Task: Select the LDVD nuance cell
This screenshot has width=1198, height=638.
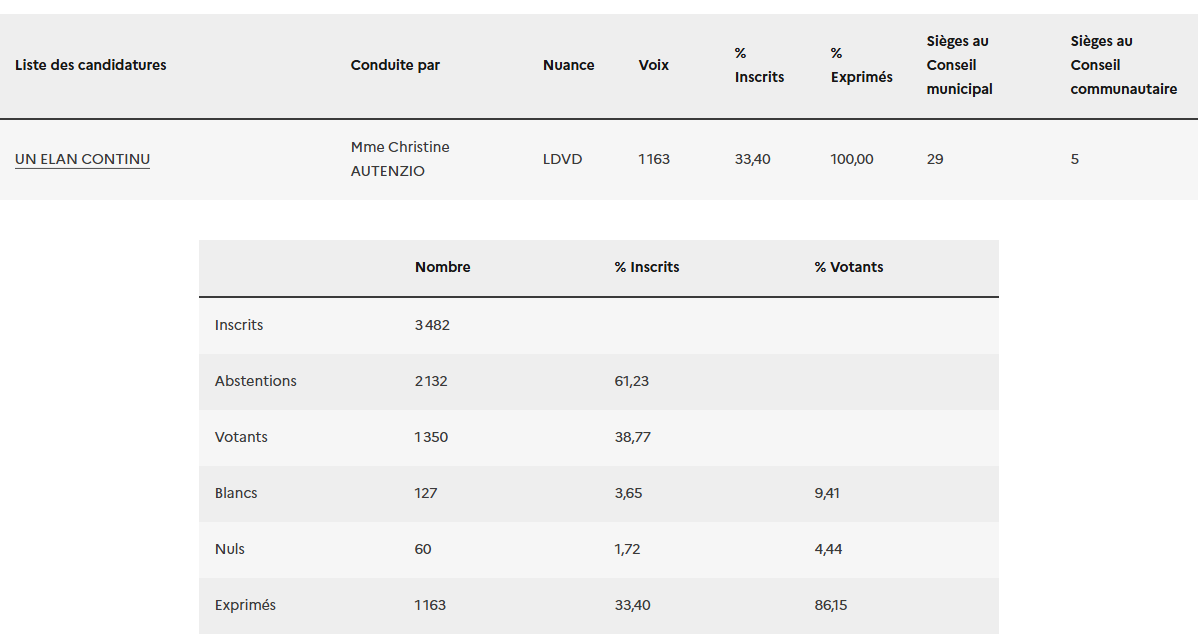Action: (x=562, y=159)
